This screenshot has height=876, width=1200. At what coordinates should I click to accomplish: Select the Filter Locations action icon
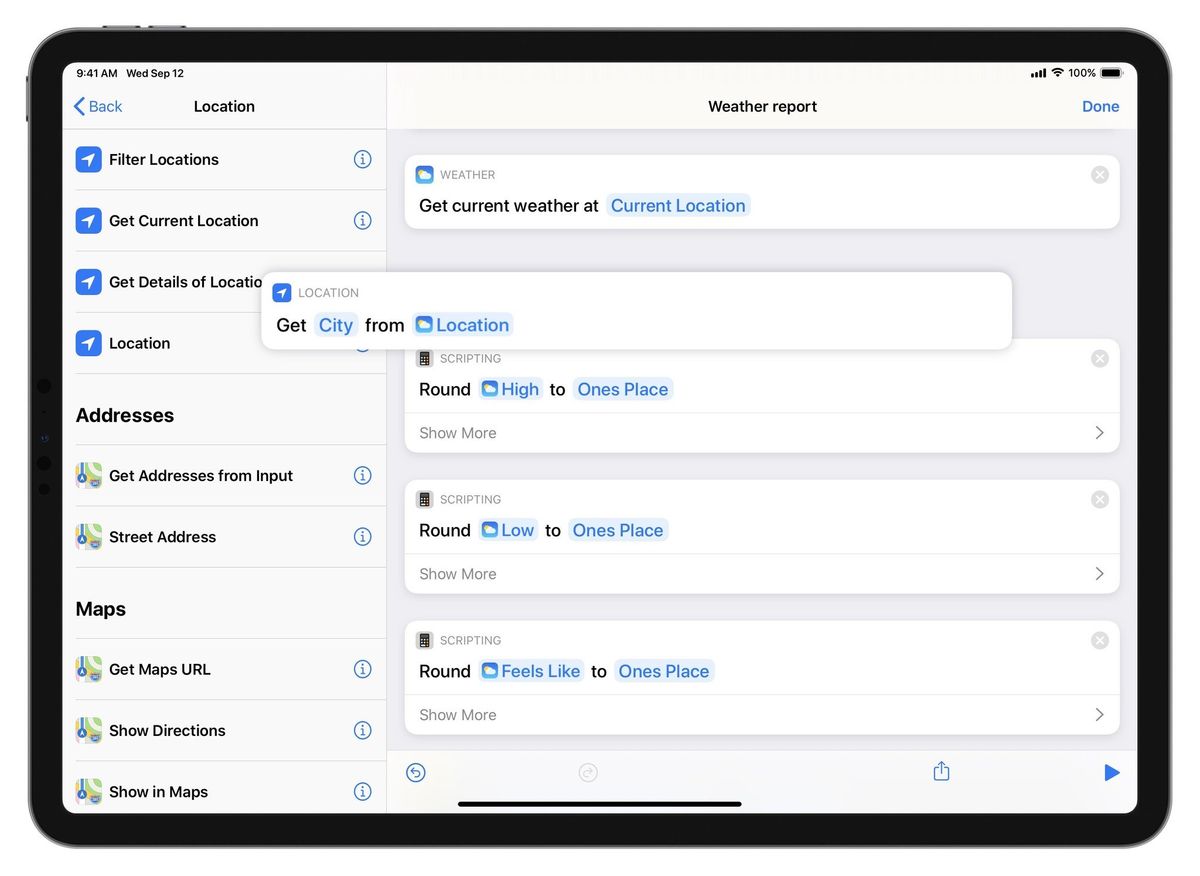tap(88, 159)
